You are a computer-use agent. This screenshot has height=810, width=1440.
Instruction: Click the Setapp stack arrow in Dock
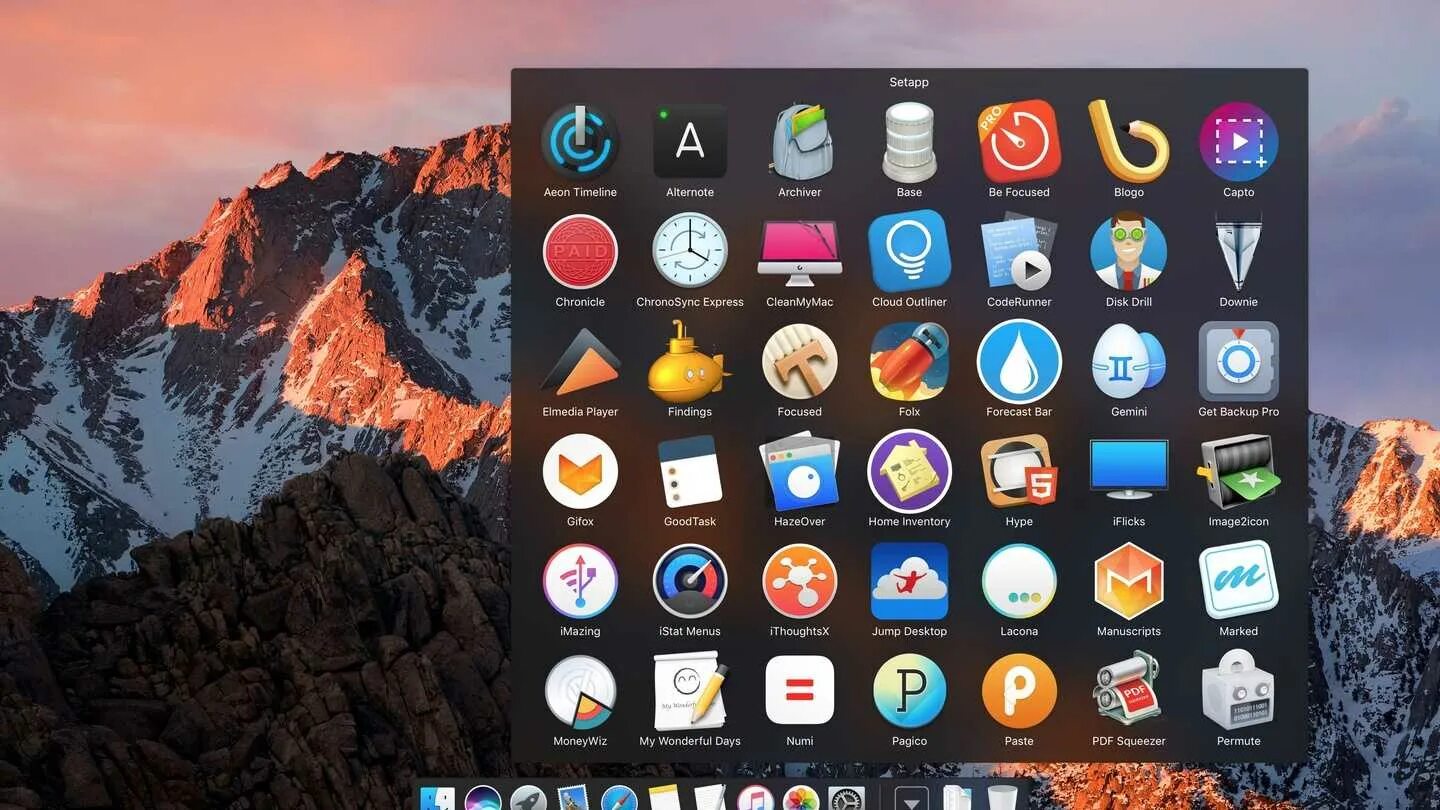click(911, 800)
